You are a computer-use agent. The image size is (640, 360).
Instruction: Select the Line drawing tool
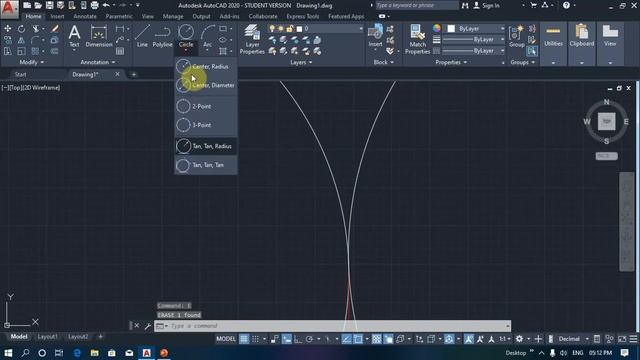coord(142,36)
